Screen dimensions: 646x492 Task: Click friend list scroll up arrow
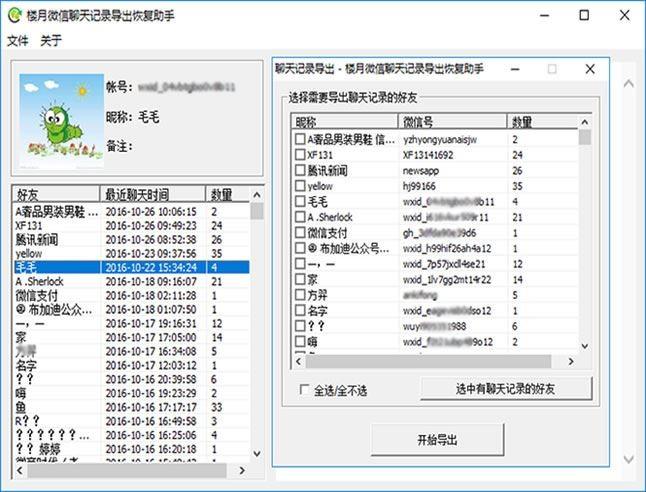(257, 194)
